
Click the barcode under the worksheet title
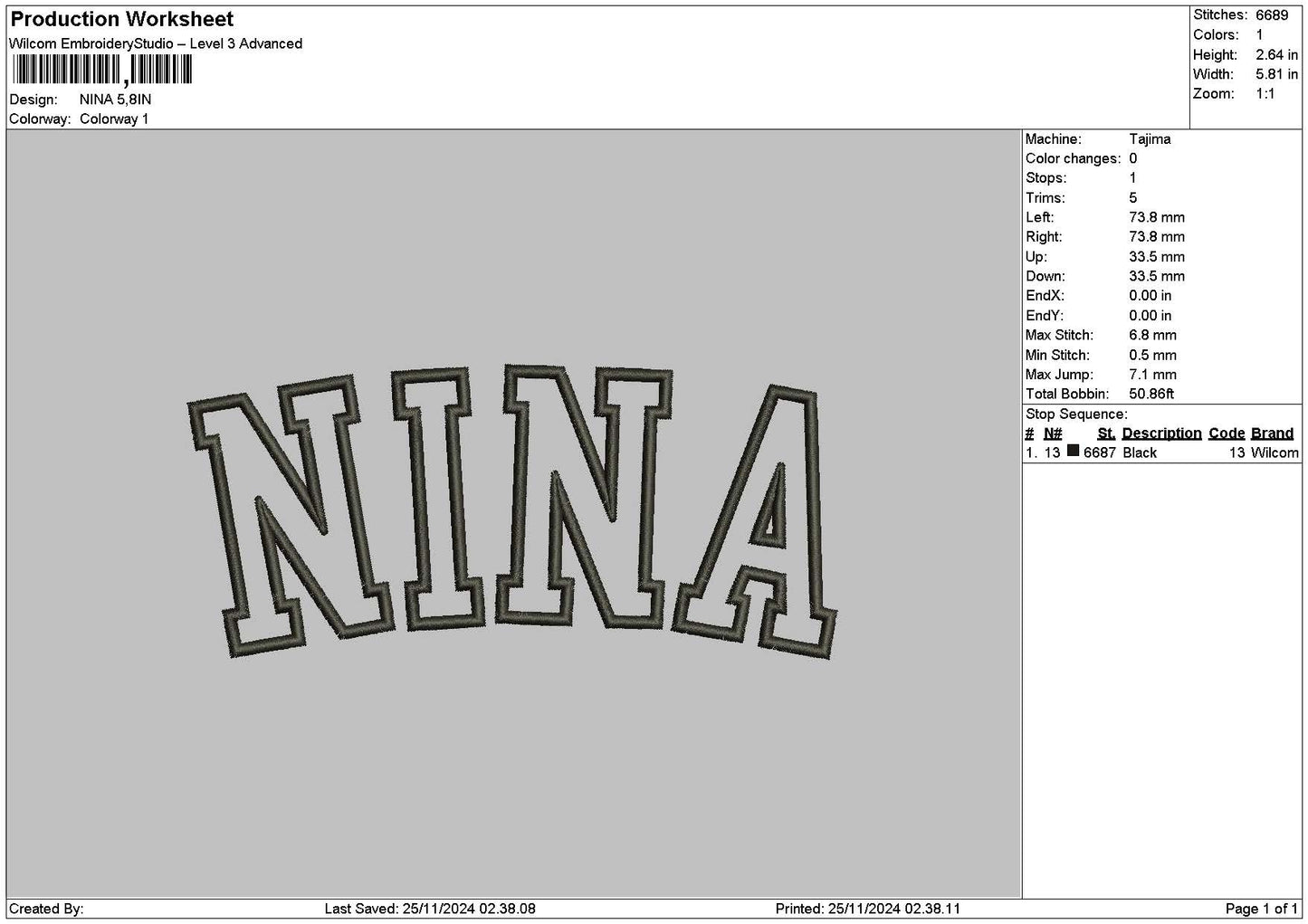tap(101, 71)
